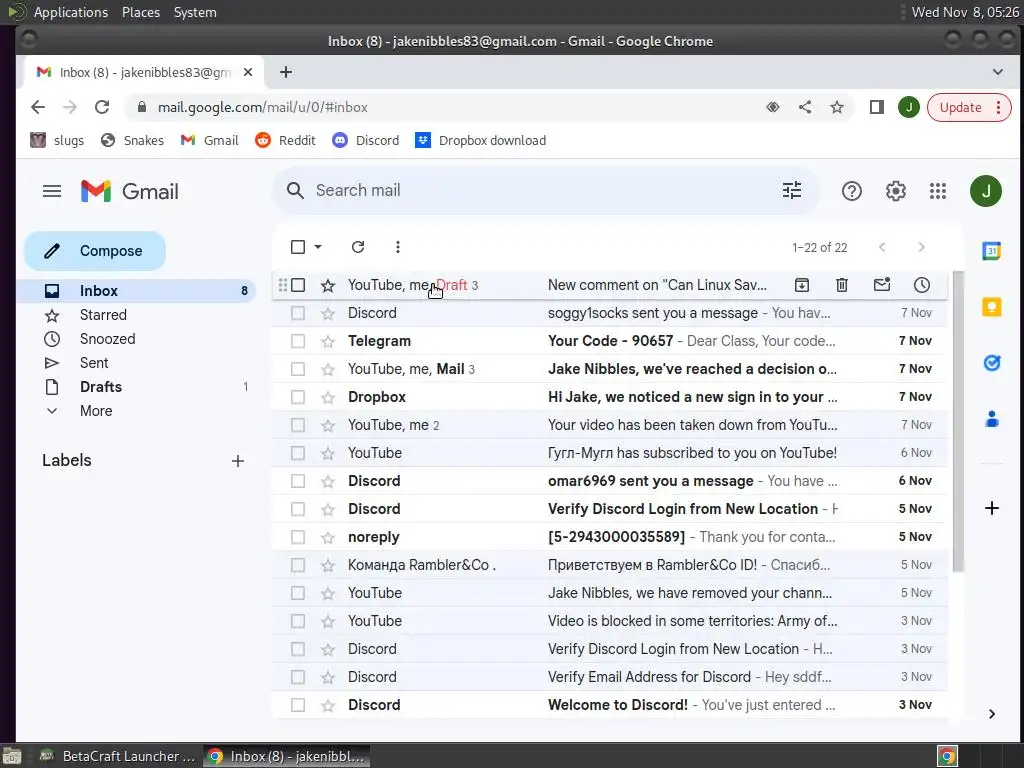Open the Dropbox download bookmark
Screen dimensions: 1024x768
pyautogui.click(x=481, y=140)
